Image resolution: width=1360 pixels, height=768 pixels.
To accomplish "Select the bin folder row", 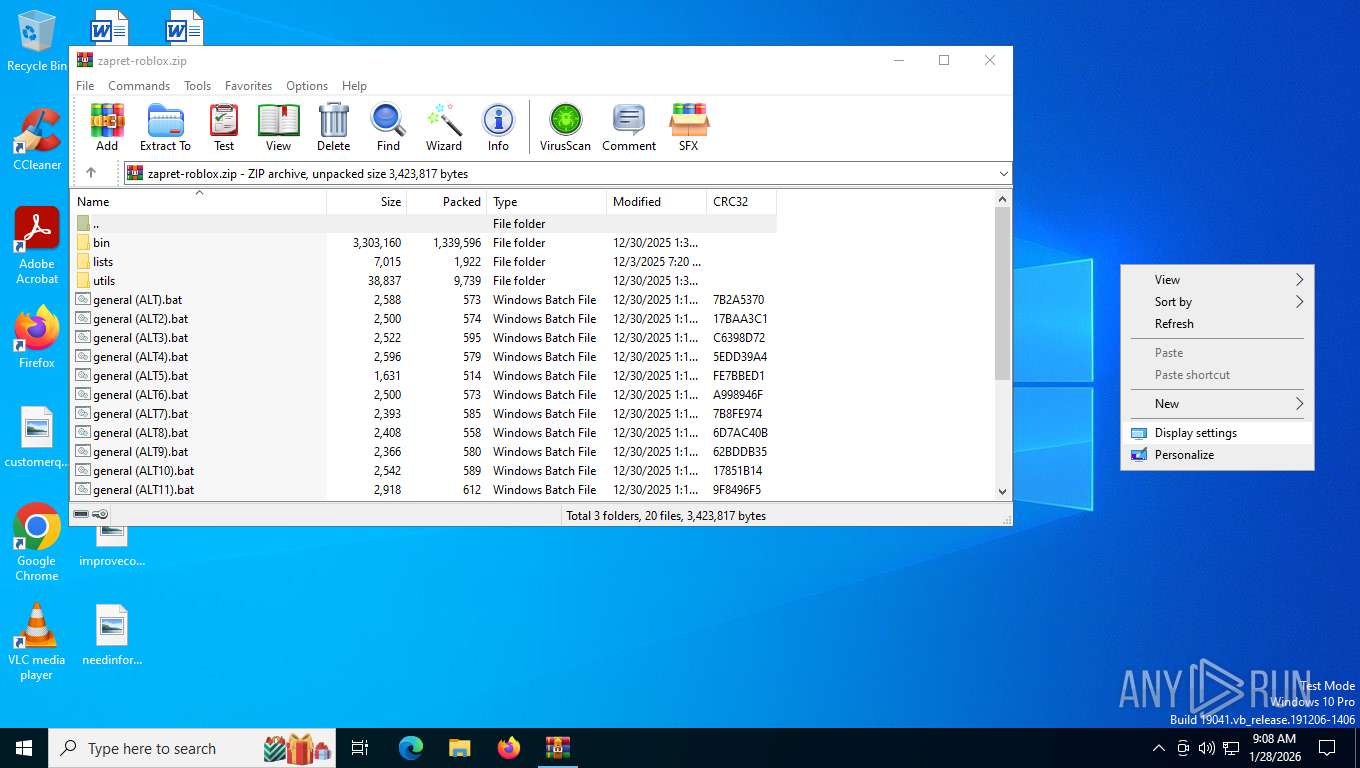I will pyautogui.click(x=423, y=243).
